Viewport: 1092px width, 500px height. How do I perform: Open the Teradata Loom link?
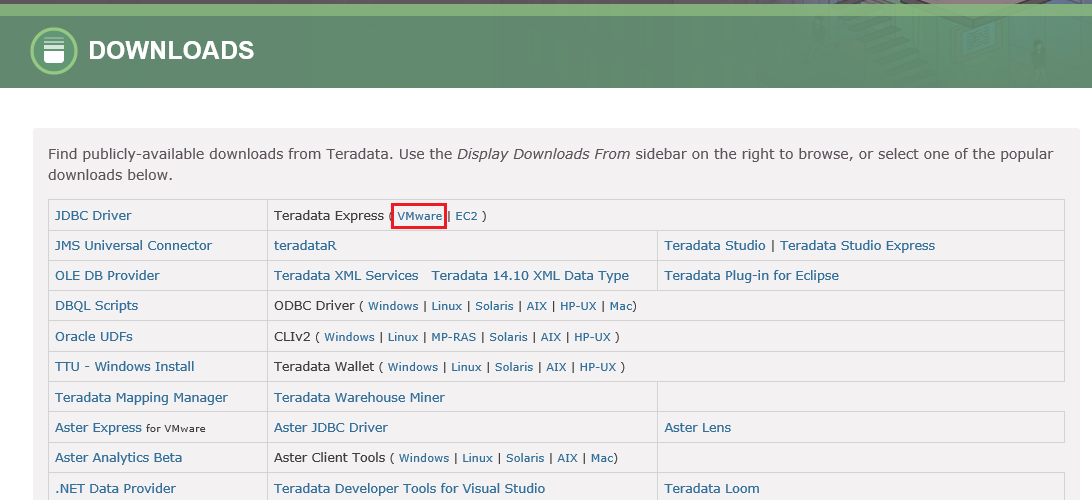coord(712,489)
